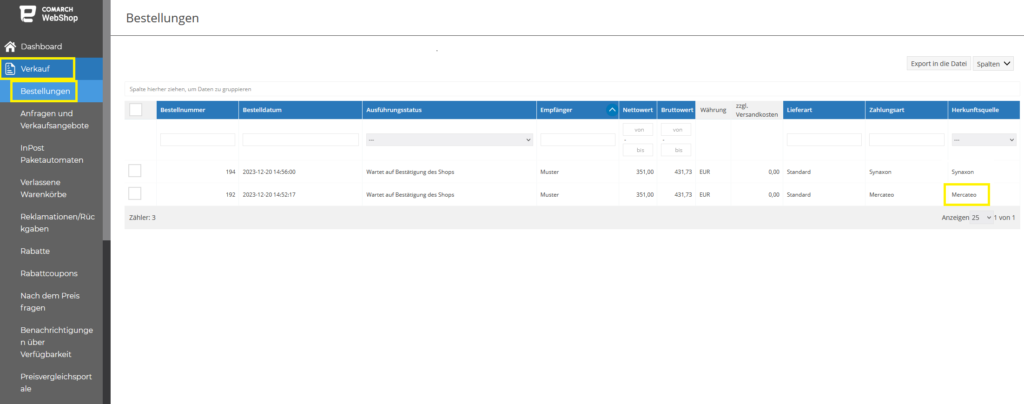Click order number 194
The width and height of the screenshot is (1024, 404).
tap(231, 172)
